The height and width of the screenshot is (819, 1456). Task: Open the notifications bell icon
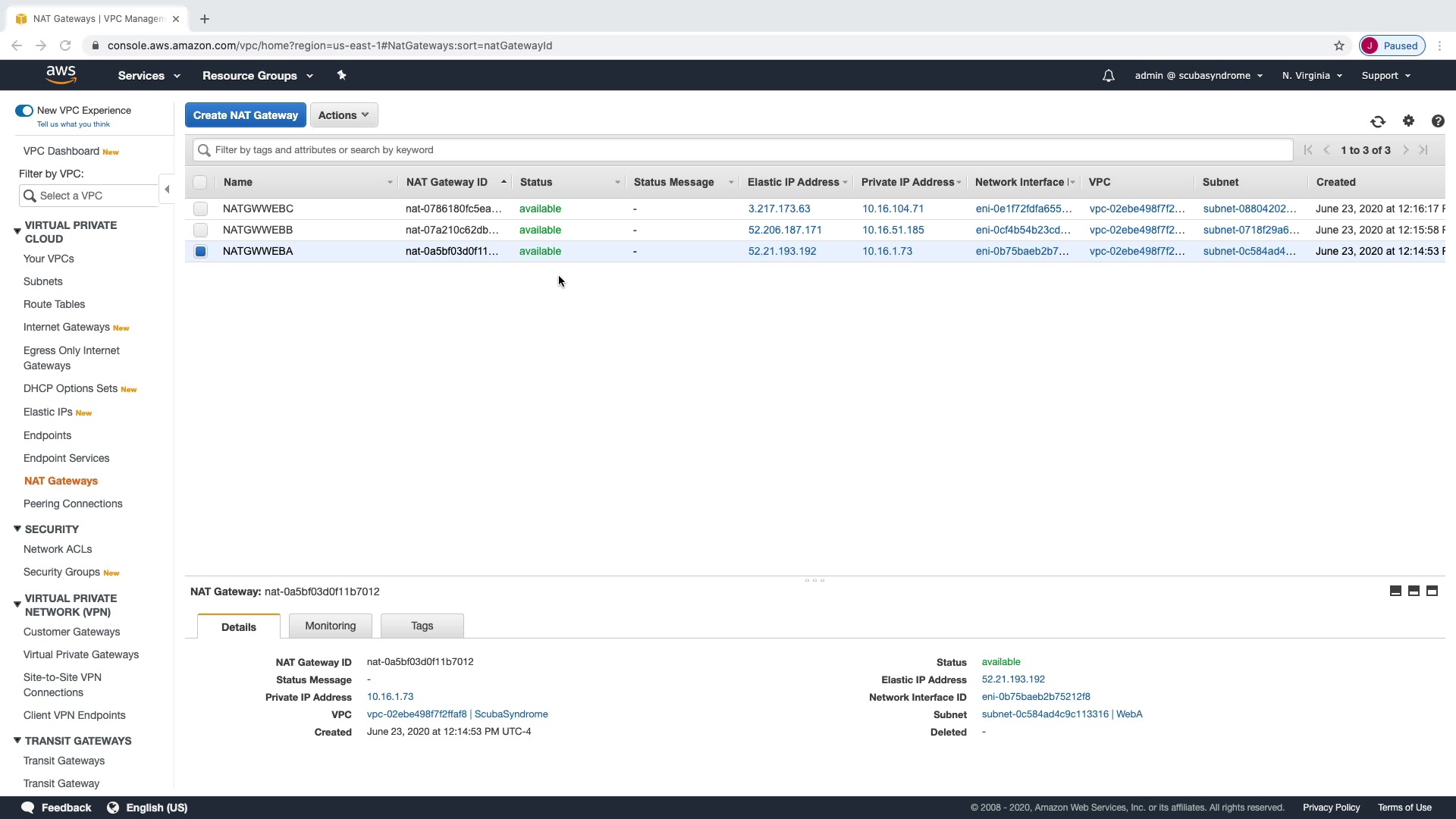pyautogui.click(x=1108, y=76)
